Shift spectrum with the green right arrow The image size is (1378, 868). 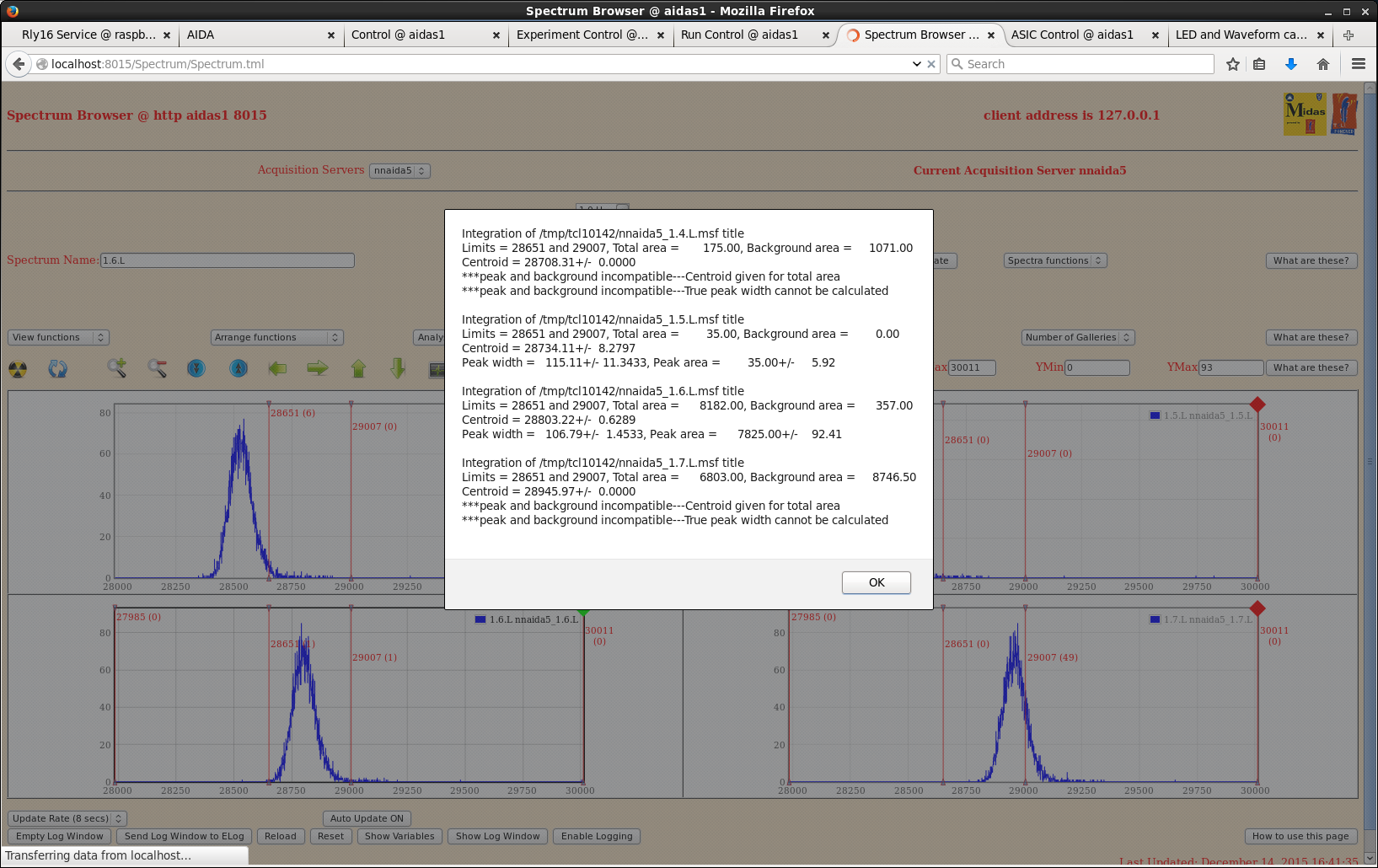coord(318,368)
